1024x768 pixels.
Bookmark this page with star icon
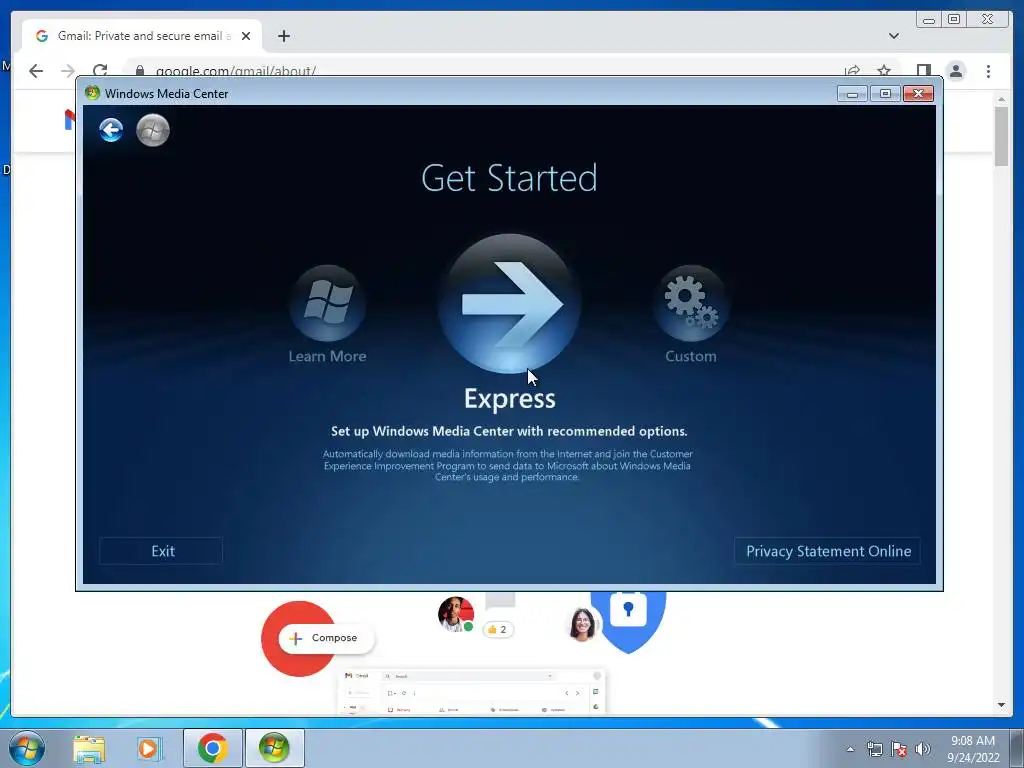884,71
